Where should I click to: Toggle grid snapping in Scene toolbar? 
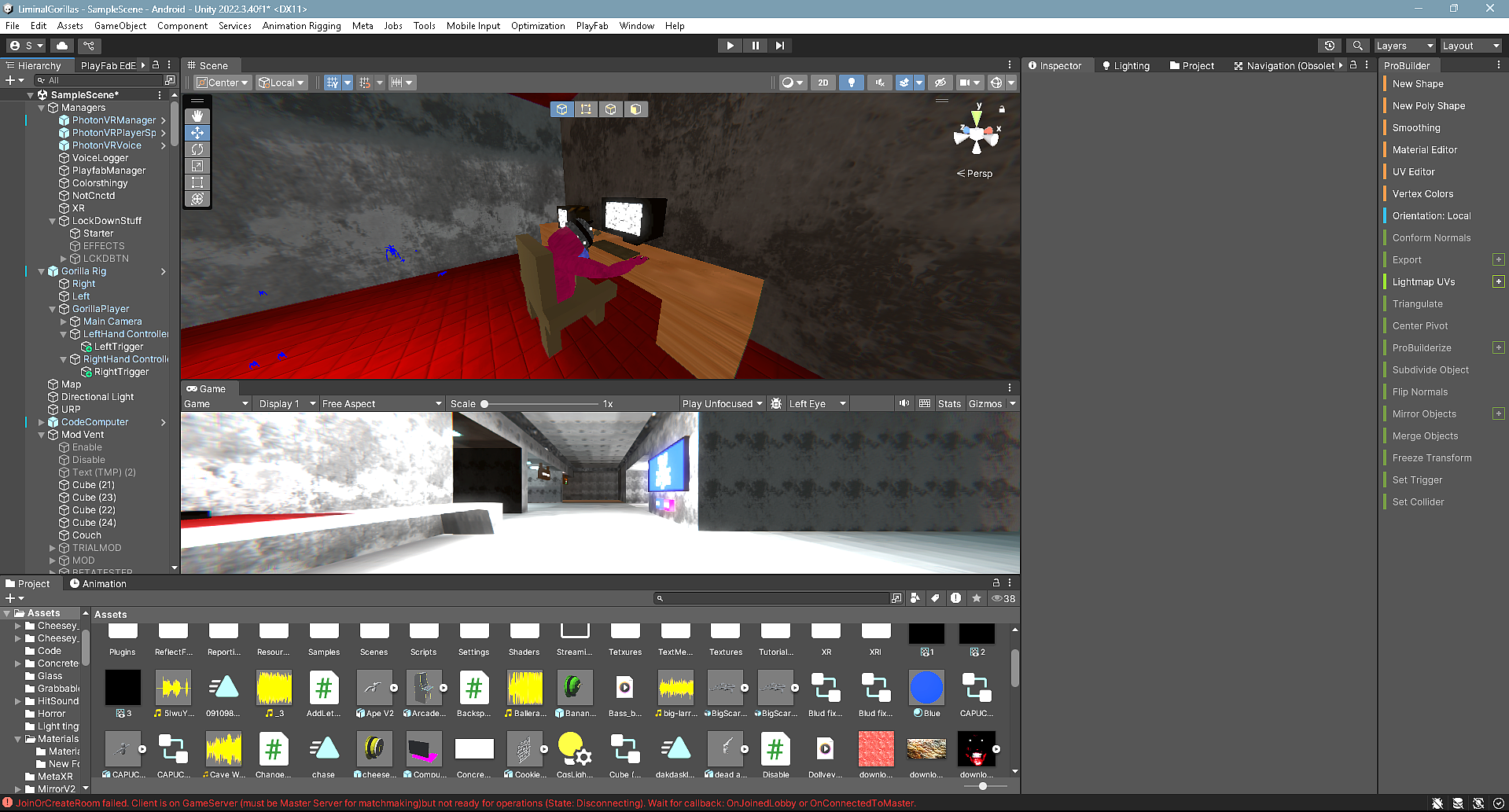click(333, 83)
